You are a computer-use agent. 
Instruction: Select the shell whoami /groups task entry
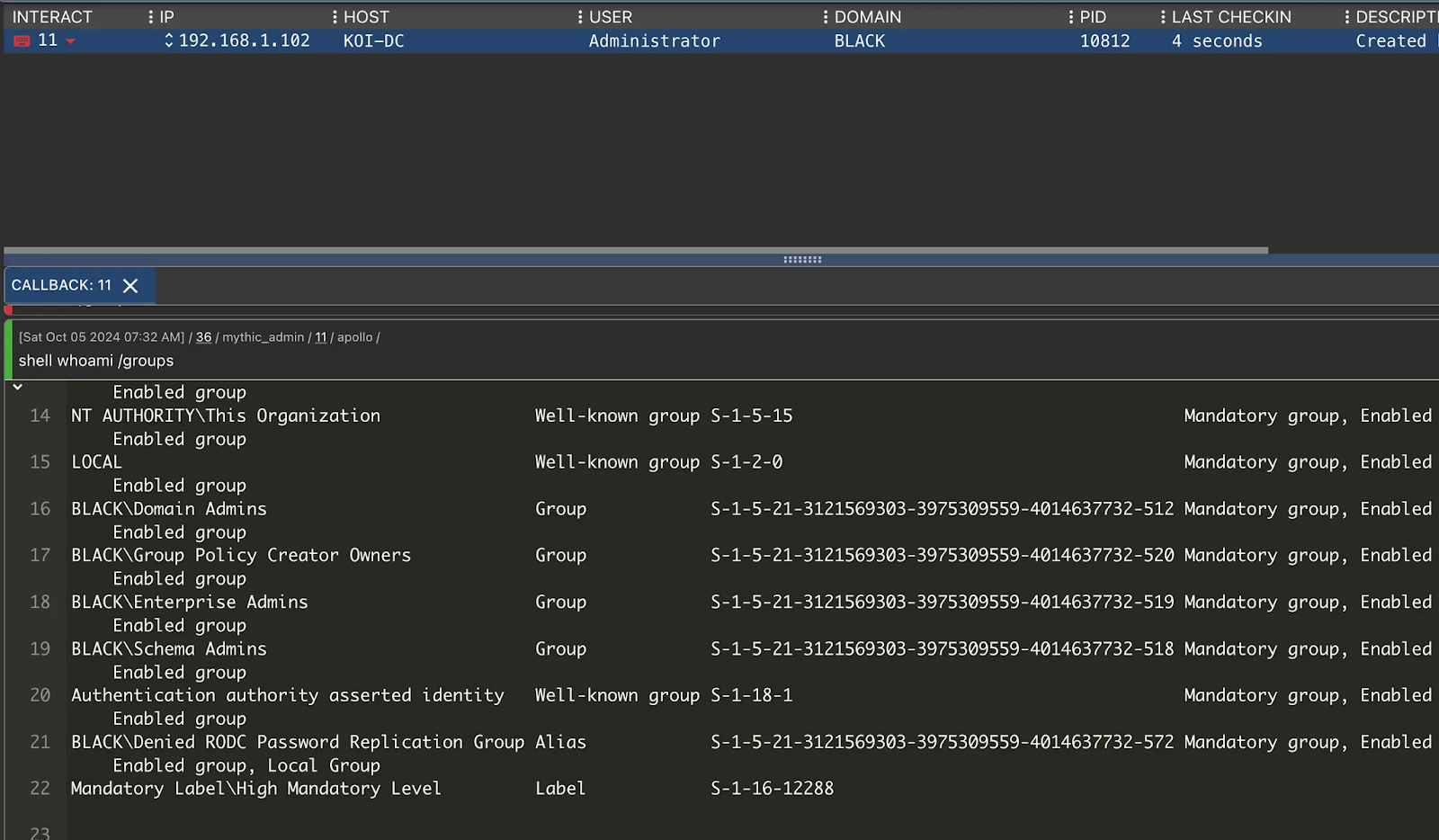[x=96, y=361]
